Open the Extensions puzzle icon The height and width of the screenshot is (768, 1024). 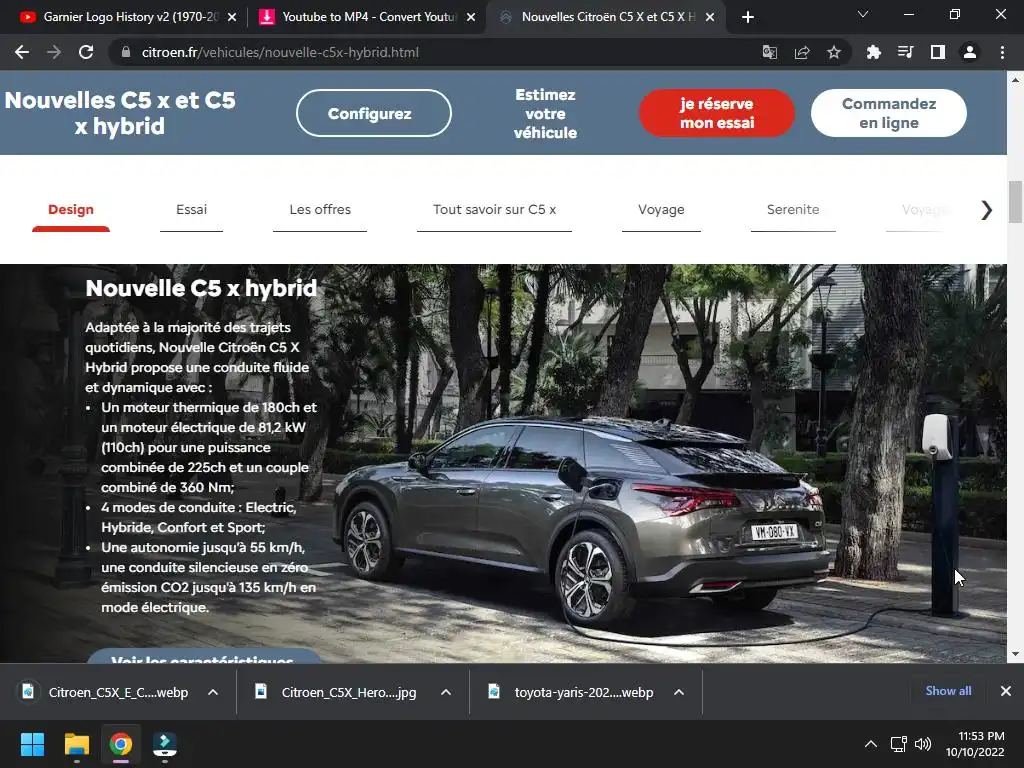[873, 52]
